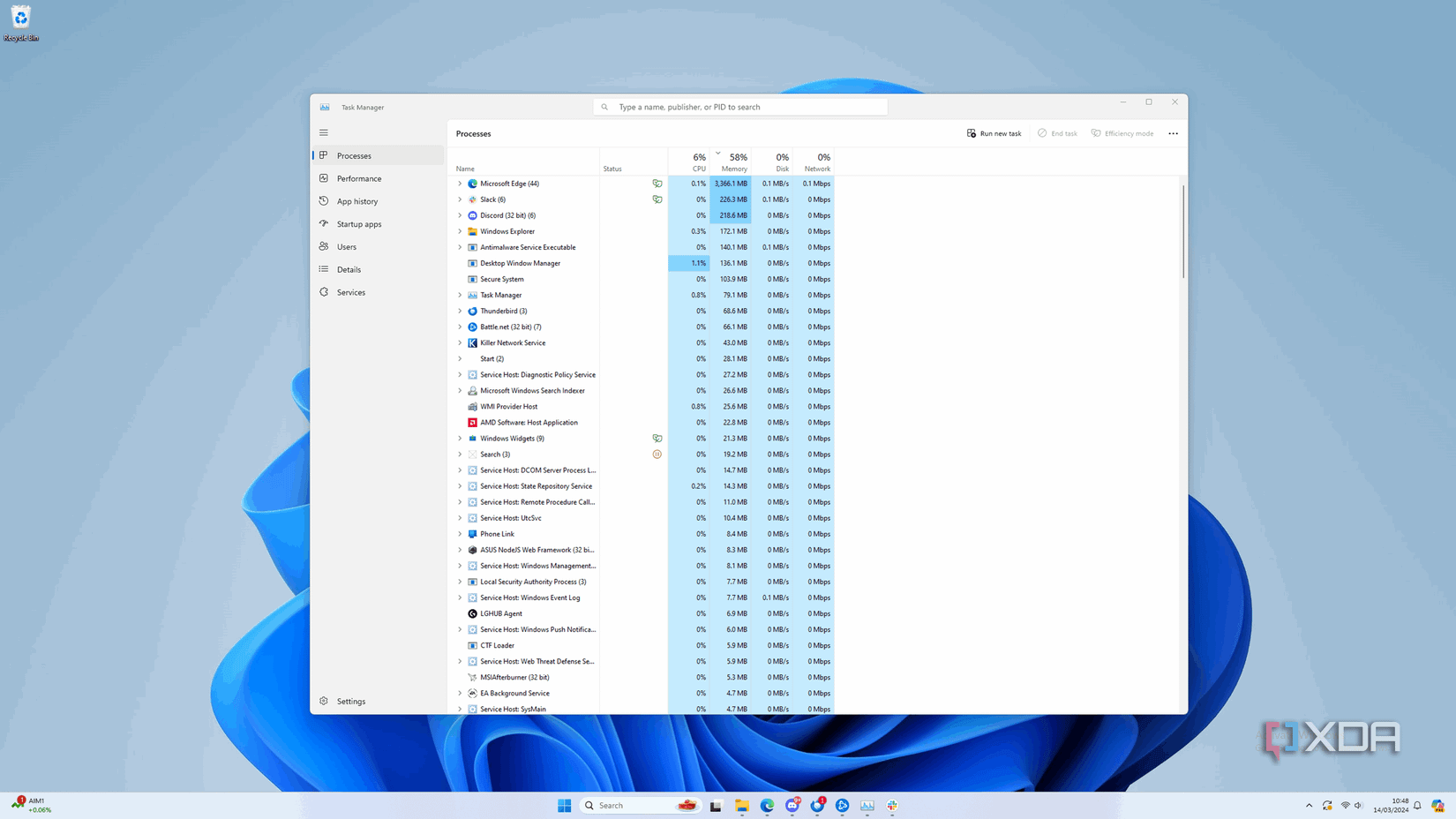Image resolution: width=1456 pixels, height=819 pixels.
Task: Open the Users section icon
Action: pyautogui.click(x=325, y=246)
